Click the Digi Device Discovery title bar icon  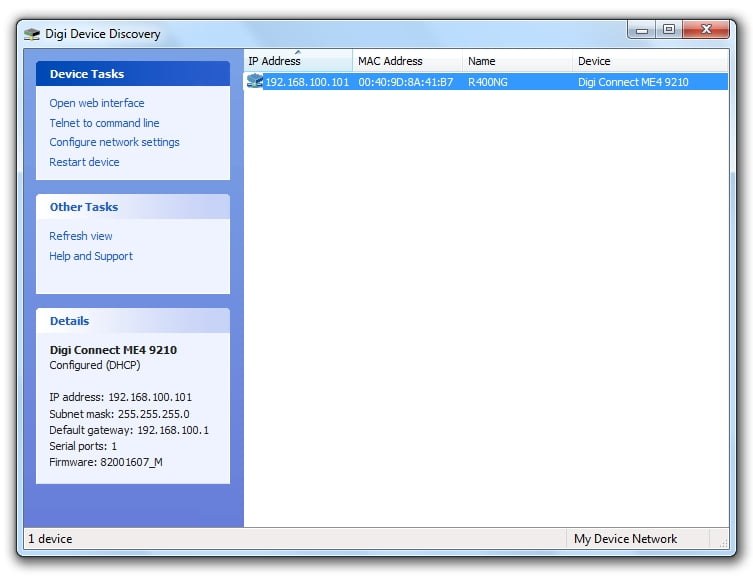coord(32,34)
